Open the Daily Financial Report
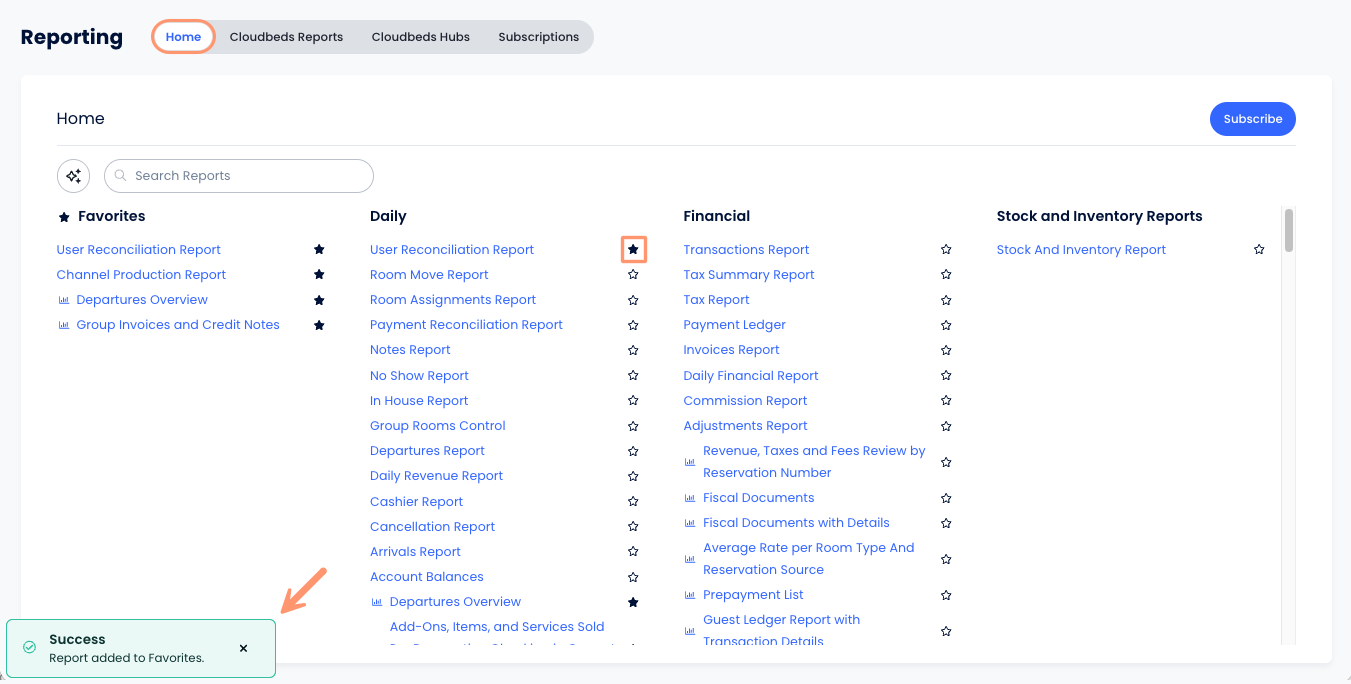The height and width of the screenshot is (684, 1351). (x=751, y=376)
